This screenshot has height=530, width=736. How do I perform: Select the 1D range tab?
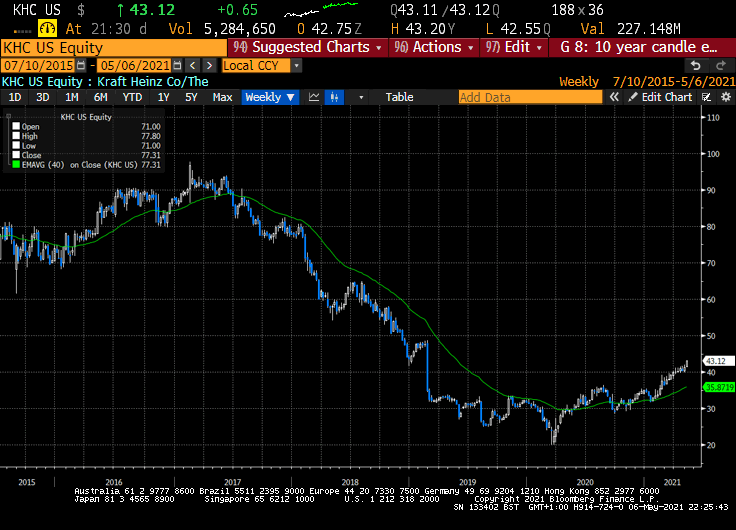[15, 97]
